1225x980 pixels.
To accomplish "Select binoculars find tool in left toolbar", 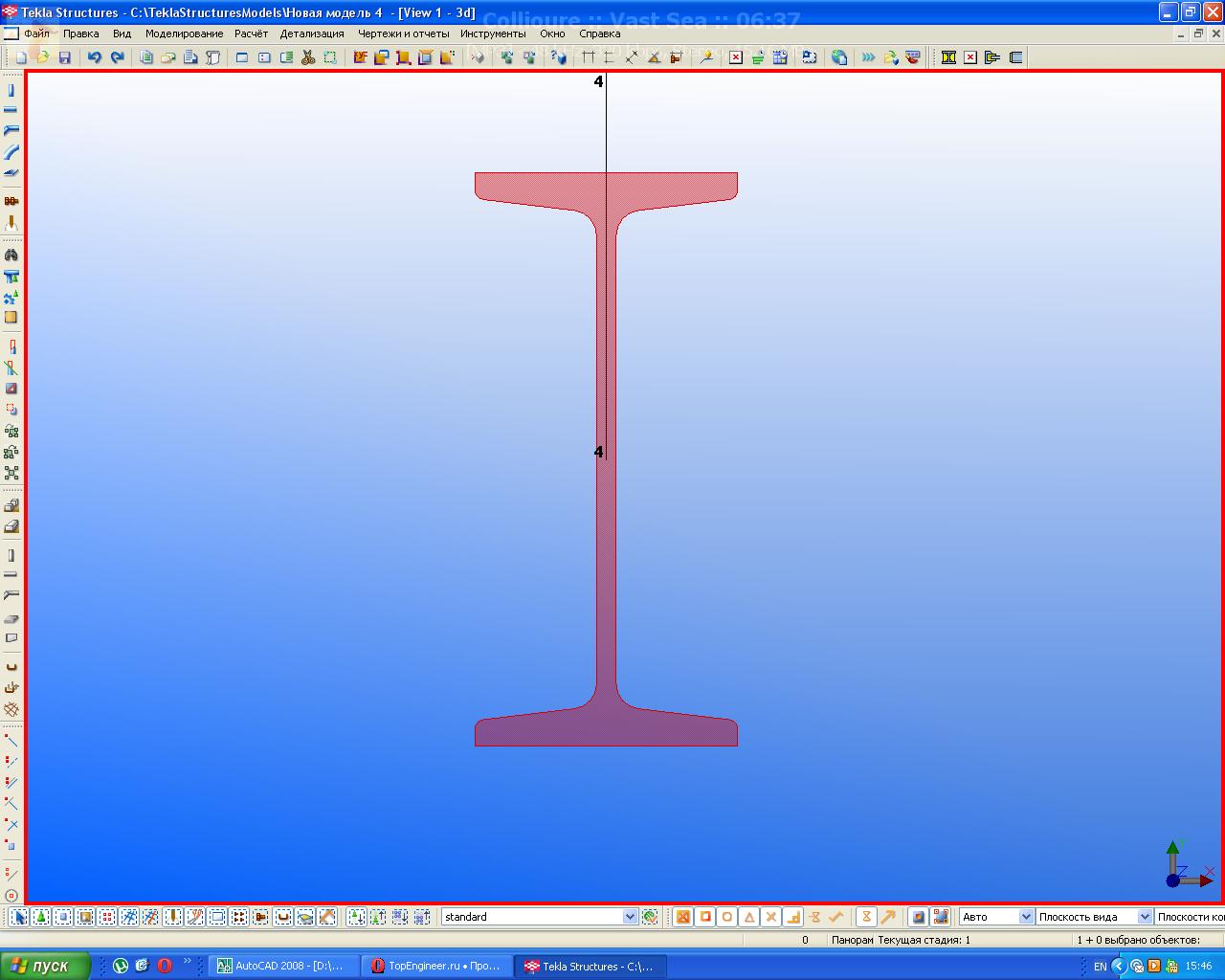I will (11, 256).
